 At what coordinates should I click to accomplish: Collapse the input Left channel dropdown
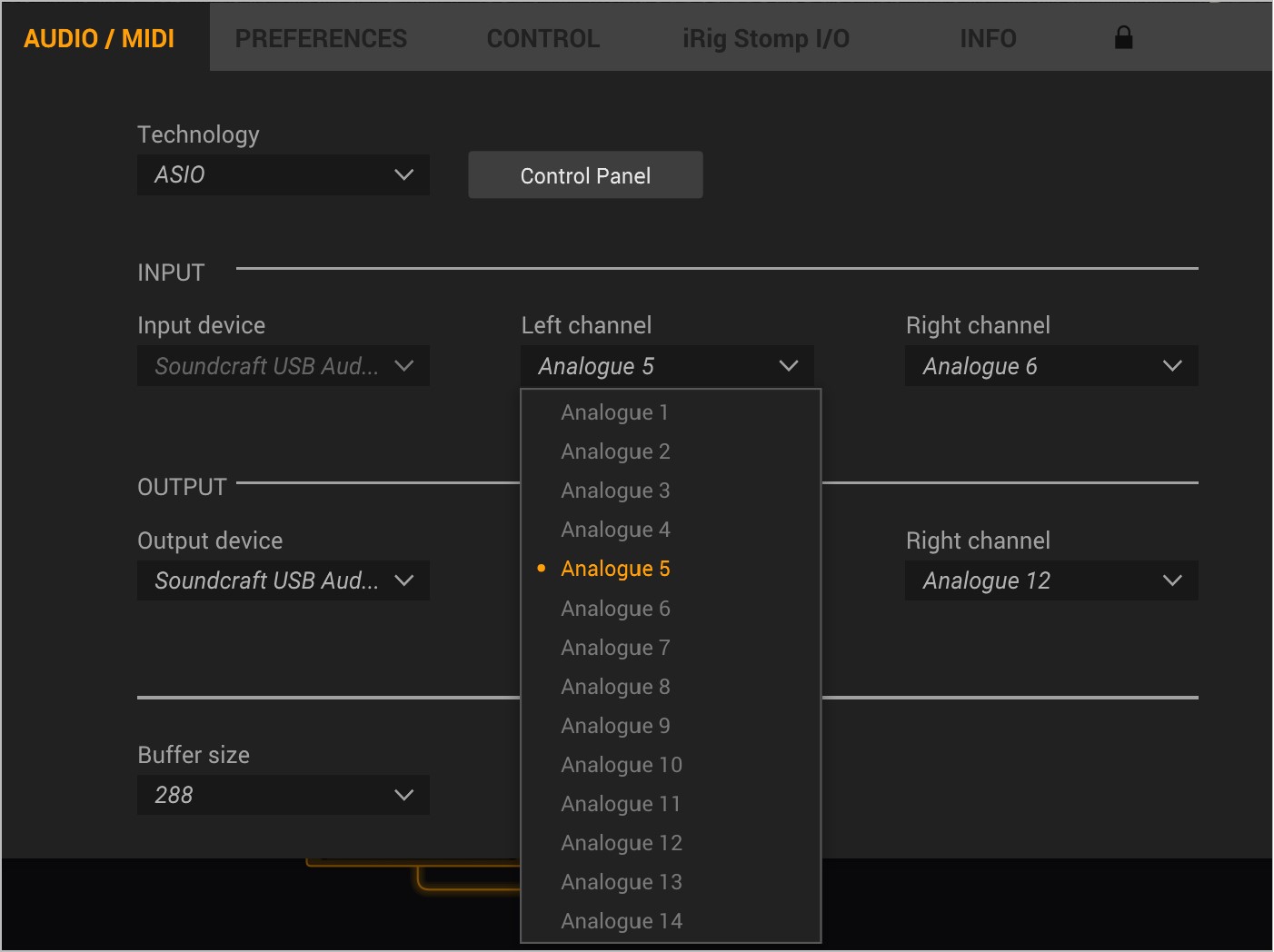pos(667,366)
